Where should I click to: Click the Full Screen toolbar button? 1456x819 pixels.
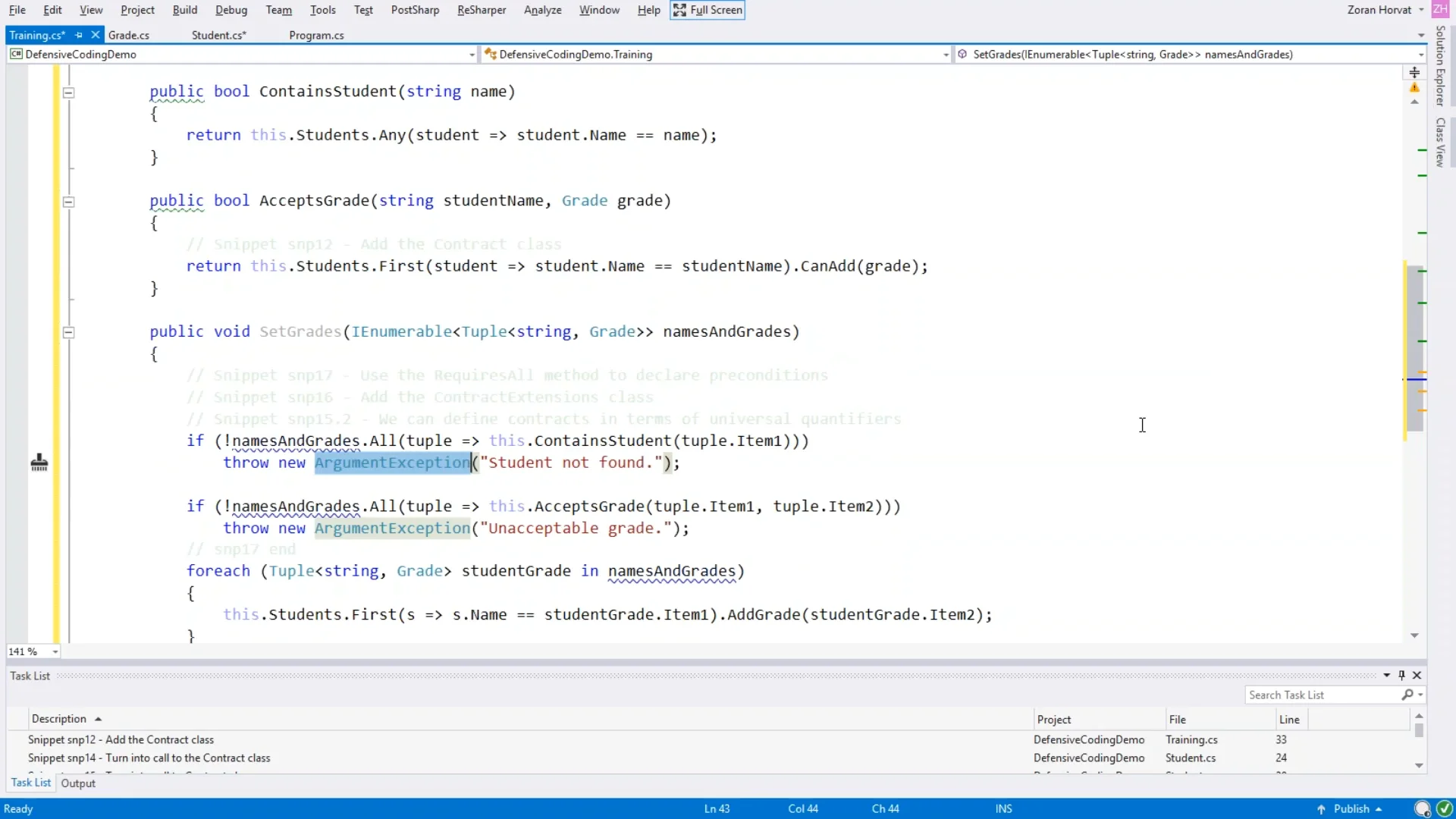coord(708,10)
